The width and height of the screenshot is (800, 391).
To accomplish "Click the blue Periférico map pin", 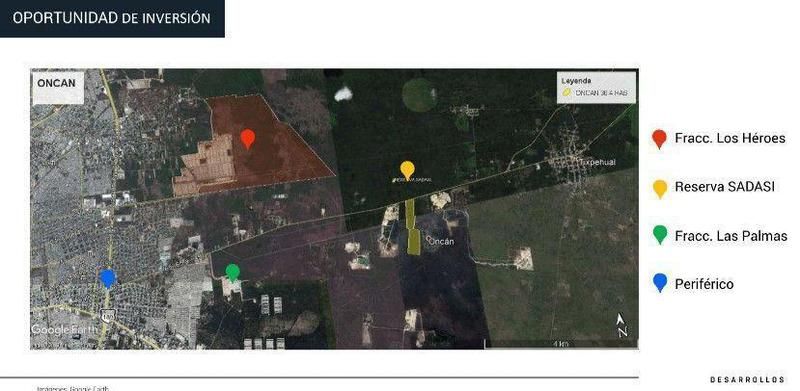I will [x=107, y=279].
